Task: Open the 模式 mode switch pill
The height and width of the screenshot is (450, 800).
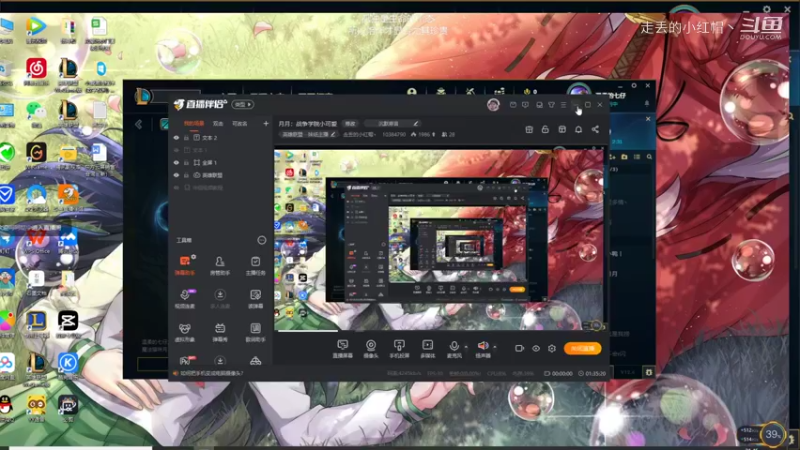Action: coord(243,105)
